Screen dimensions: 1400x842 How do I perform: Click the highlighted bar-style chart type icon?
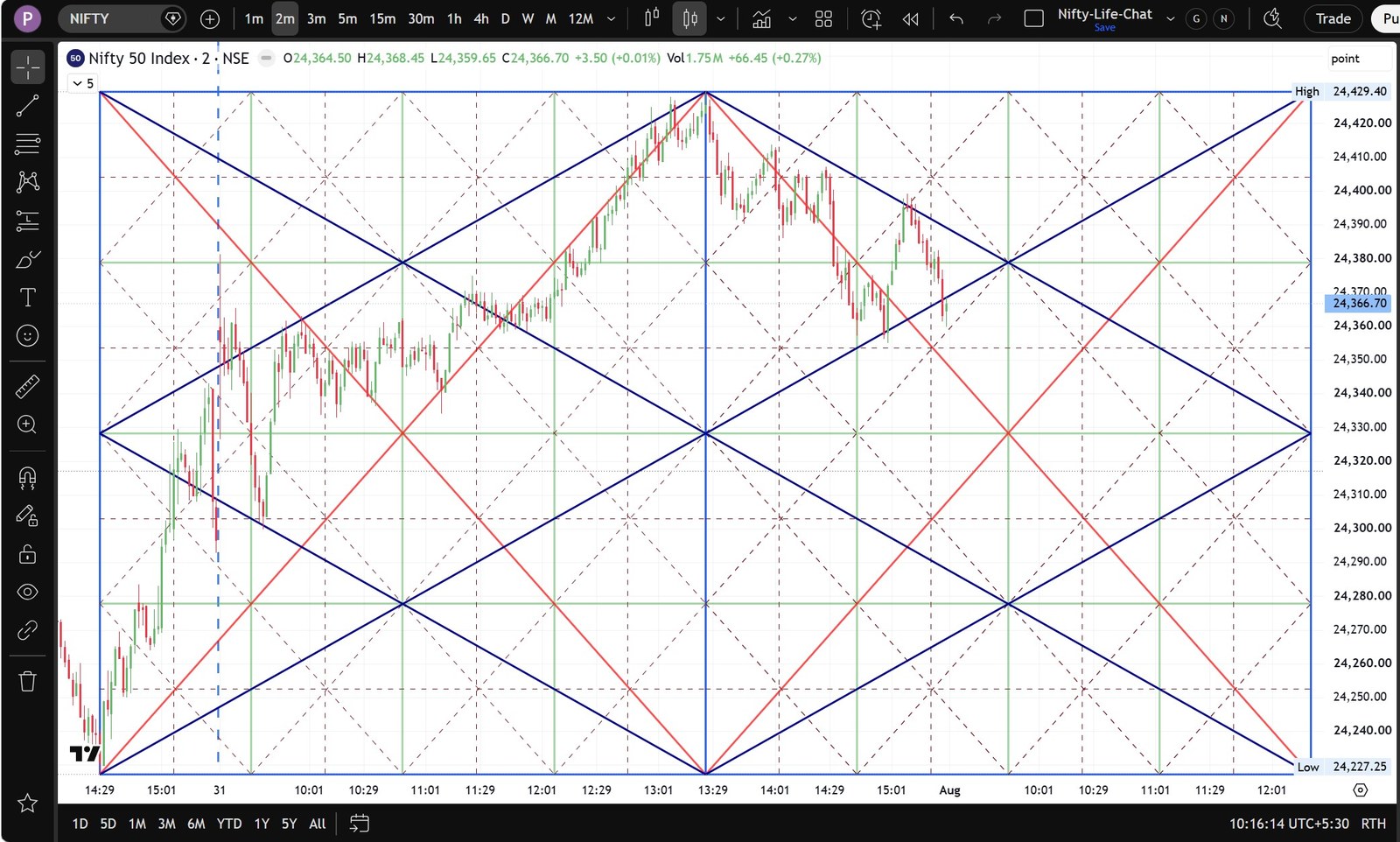point(689,18)
